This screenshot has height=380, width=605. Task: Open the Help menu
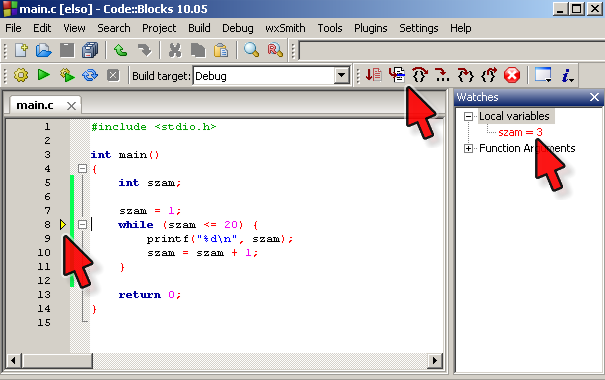tap(460, 28)
